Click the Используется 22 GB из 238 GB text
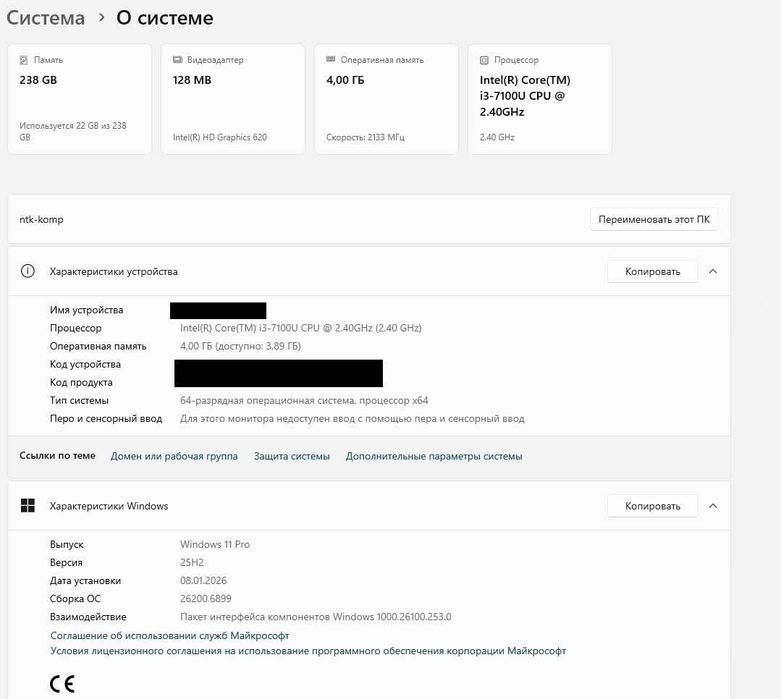 73,132
